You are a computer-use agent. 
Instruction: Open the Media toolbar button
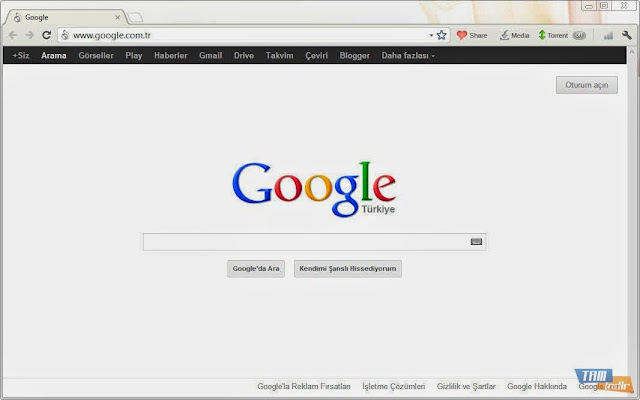click(x=515, y=36)
